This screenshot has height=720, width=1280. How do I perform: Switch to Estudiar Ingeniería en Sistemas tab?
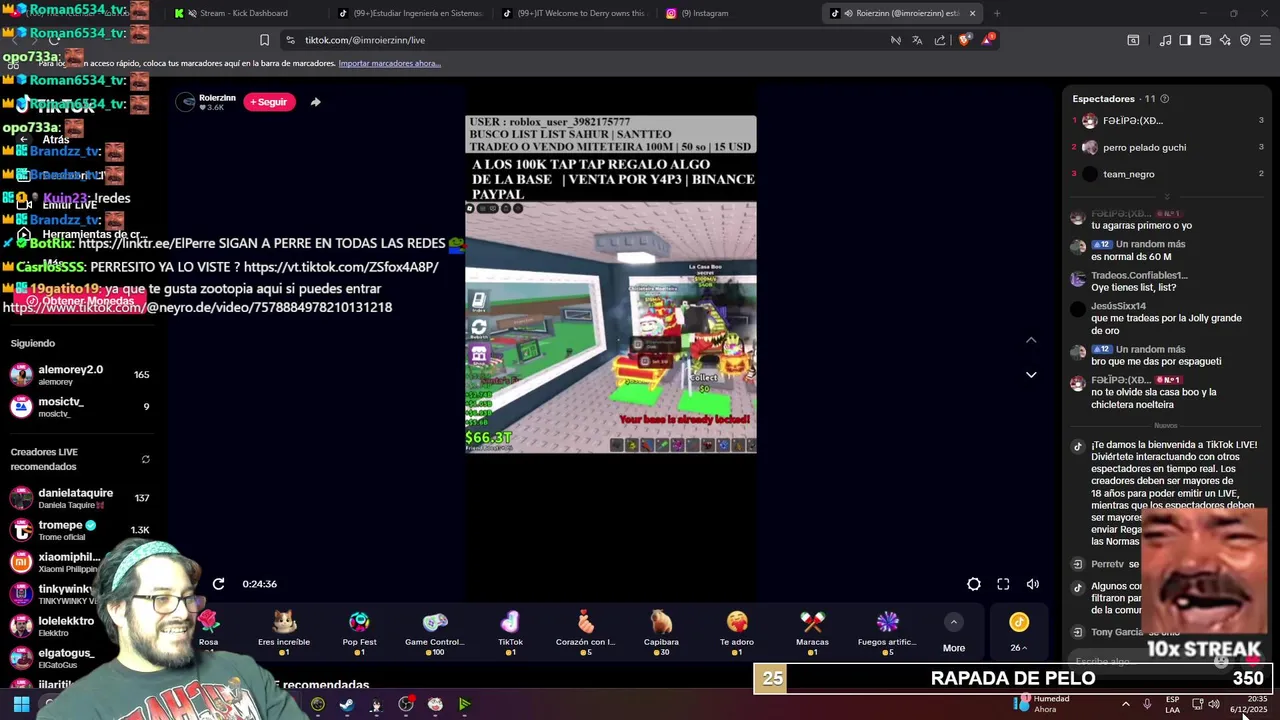408,13
